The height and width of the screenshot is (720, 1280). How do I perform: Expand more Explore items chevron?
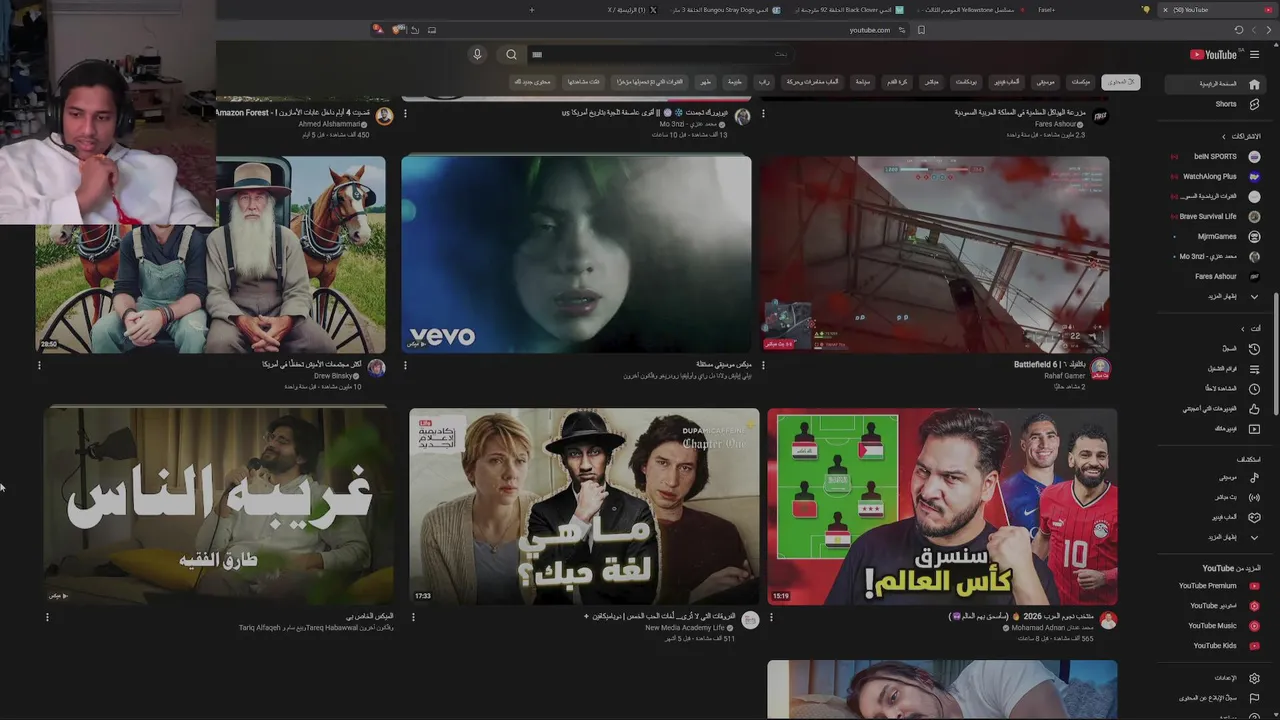click(x=1254, y=537)
